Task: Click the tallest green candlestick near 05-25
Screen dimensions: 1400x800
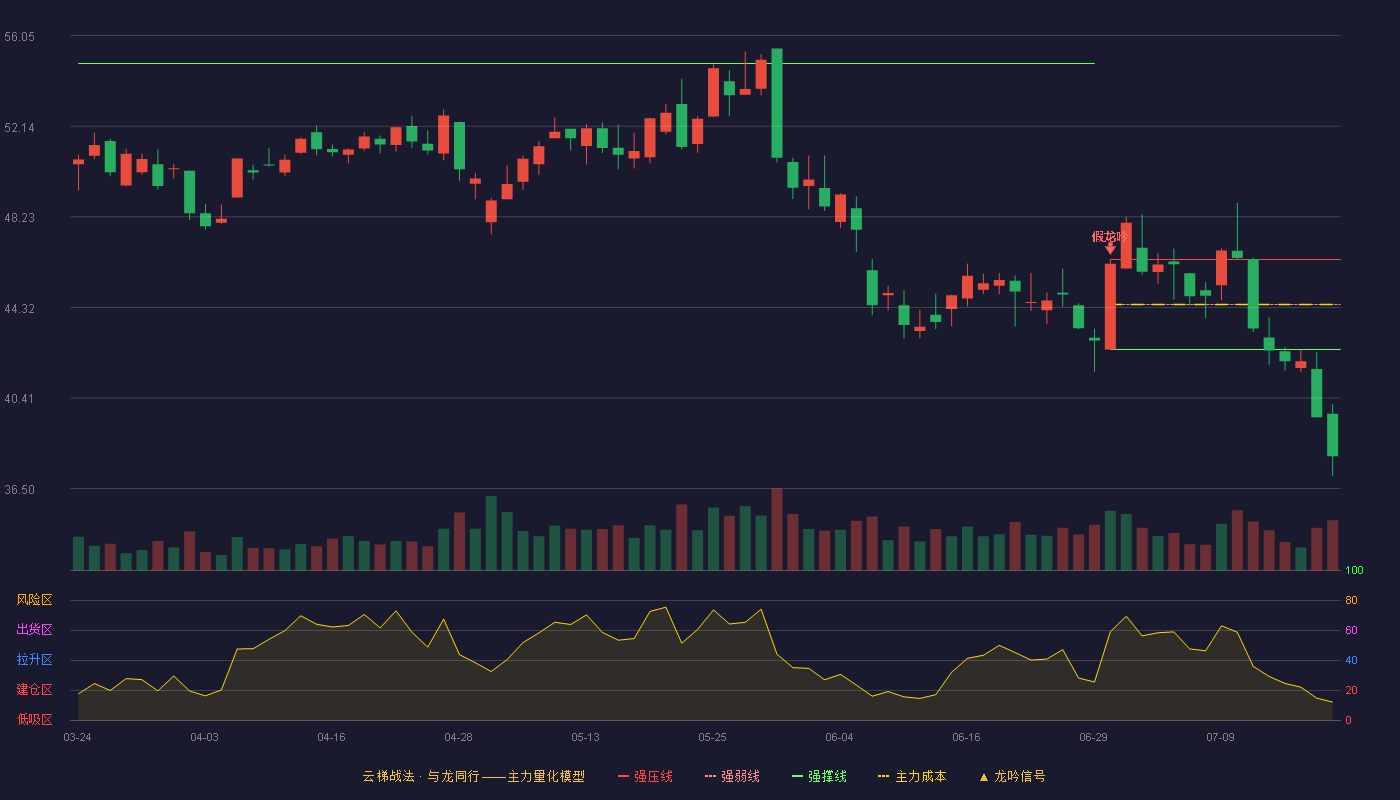Action: [x=777, y=103]
